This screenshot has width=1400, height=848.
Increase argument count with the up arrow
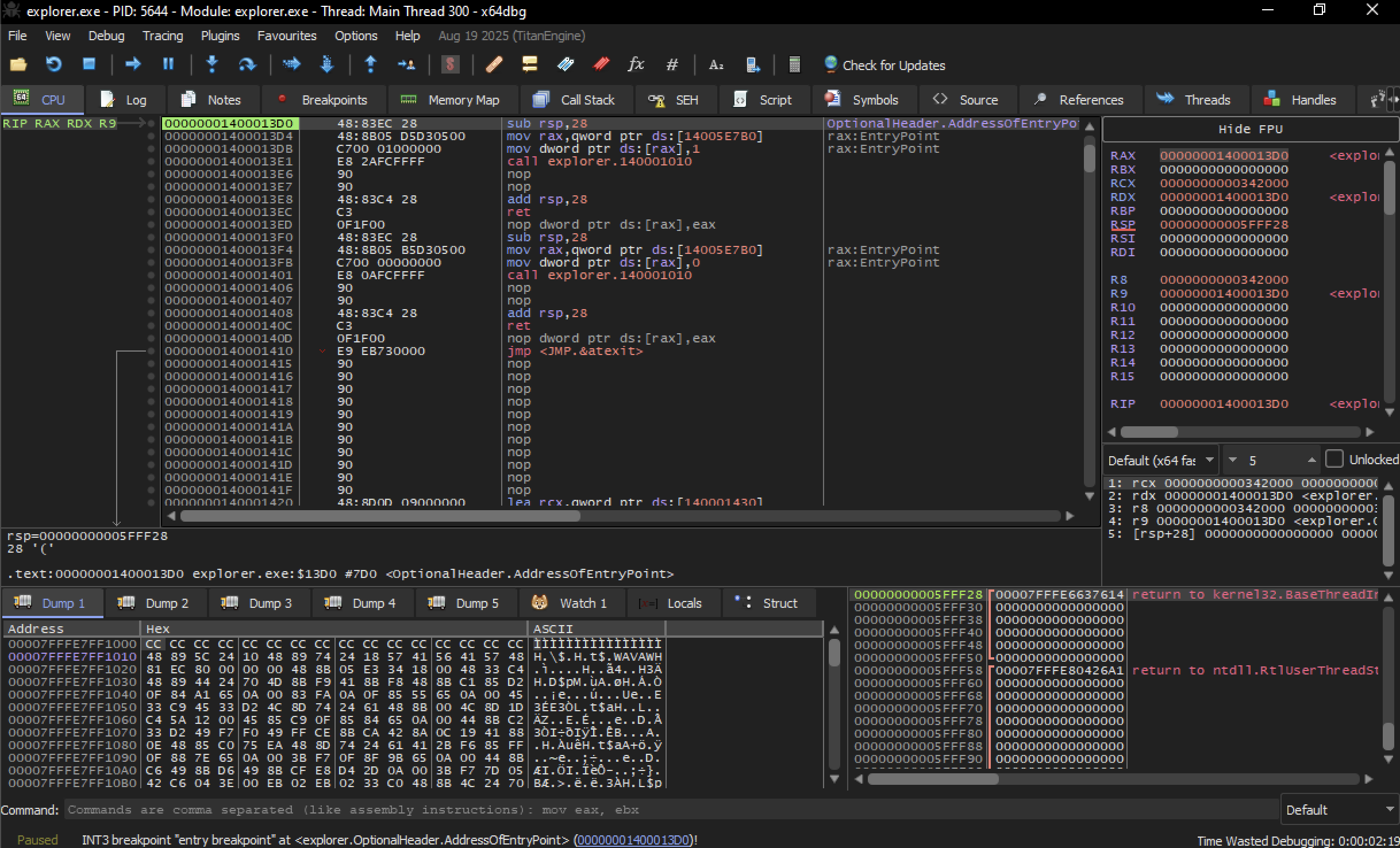point(1311,460)
